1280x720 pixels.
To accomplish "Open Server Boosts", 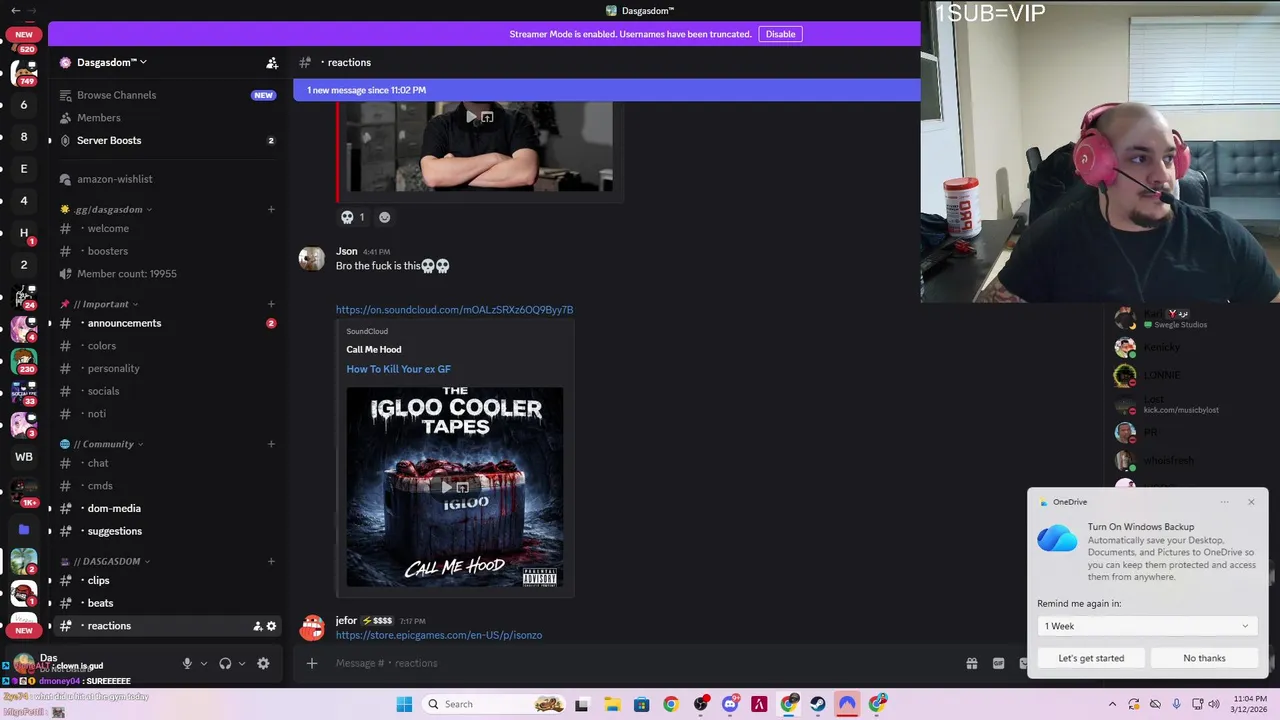I will point(166,141).
